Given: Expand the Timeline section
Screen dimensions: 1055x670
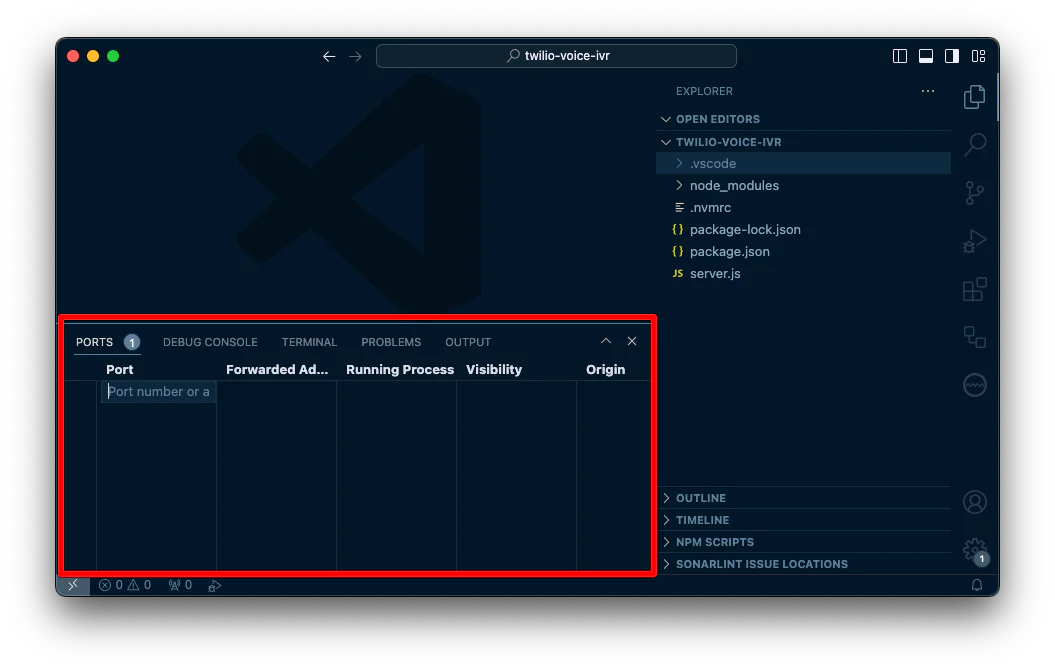Looking at the screenshot, I should tap(804, 520).
